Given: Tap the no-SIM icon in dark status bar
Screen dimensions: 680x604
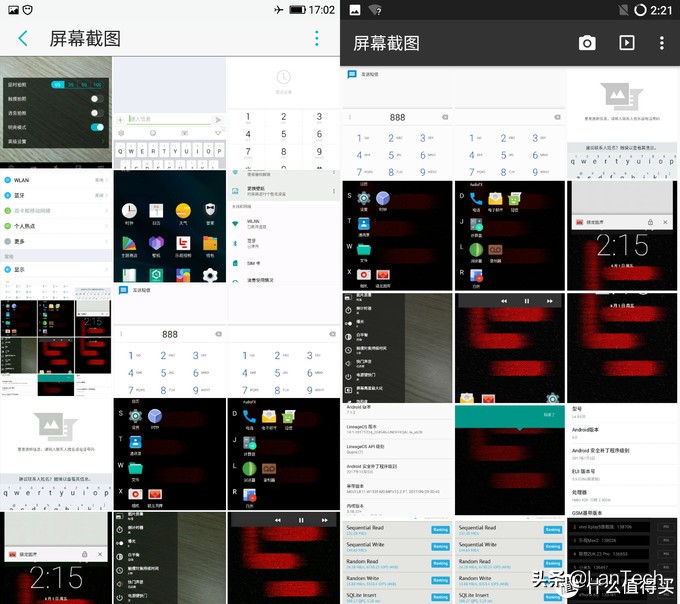Looking at the screenshot, I should [623, 10].
